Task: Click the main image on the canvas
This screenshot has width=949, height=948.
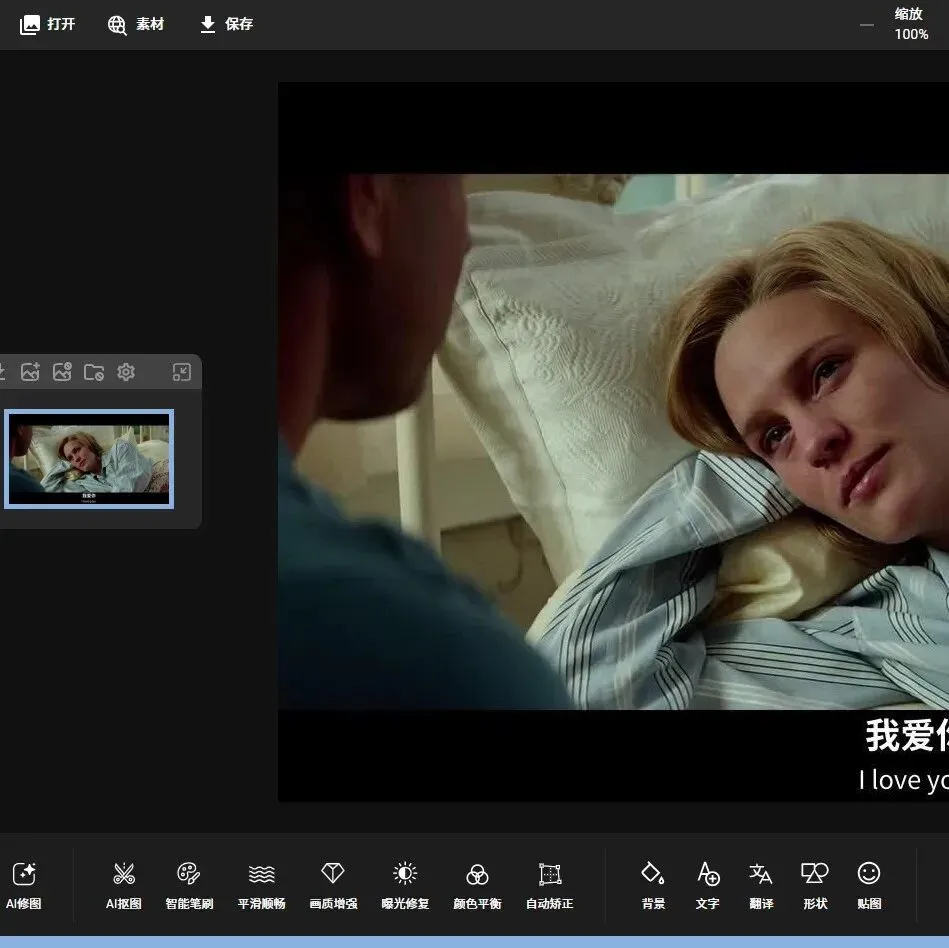Action: click(x=613, y=442)
